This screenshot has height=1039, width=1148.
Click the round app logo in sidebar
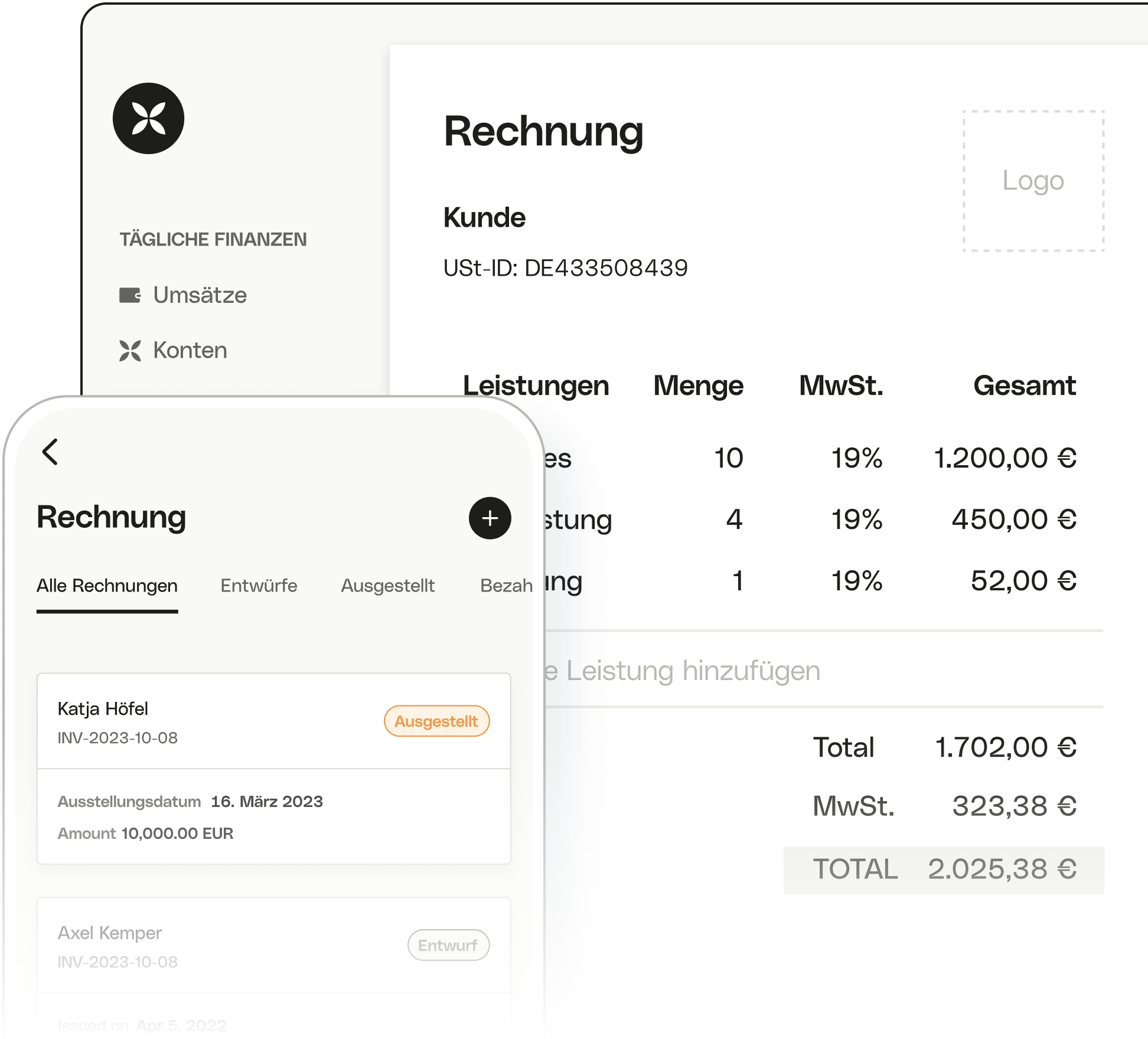click(x=148, y=119)
